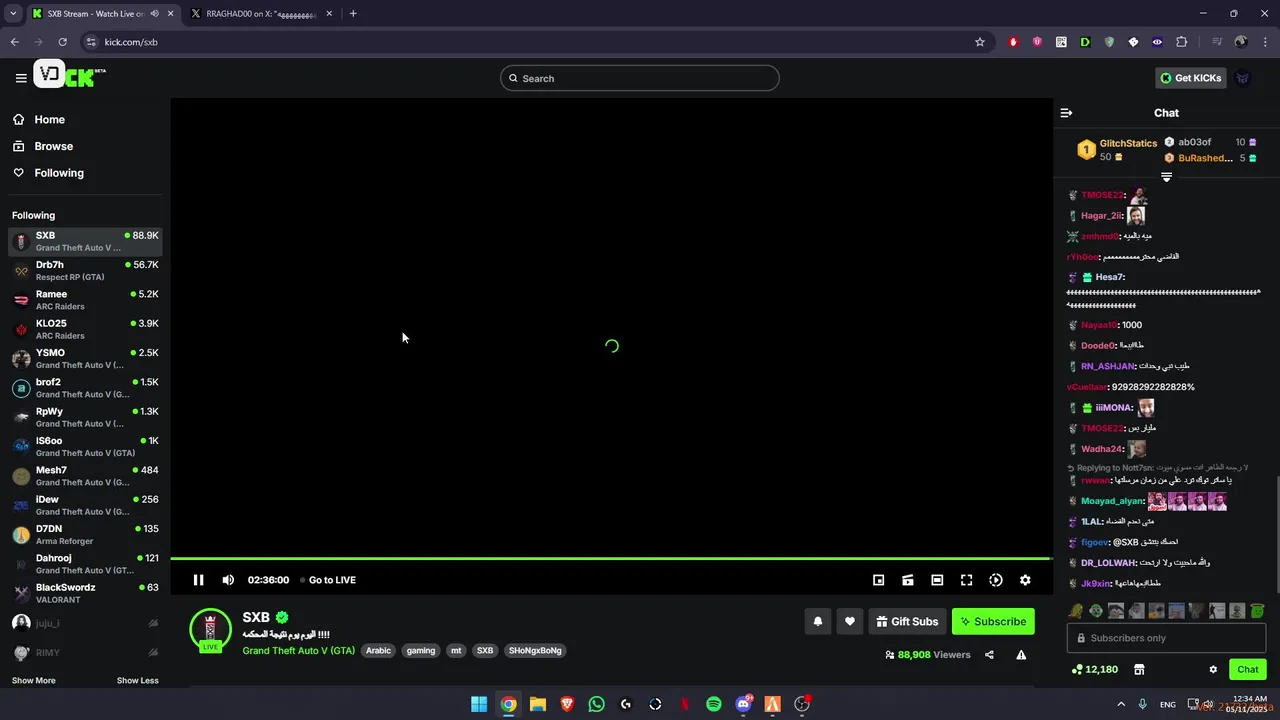The height and width of the screenshot is (720, 1280).
Task: Open Ramee channel in Following list
Action: 85,300
